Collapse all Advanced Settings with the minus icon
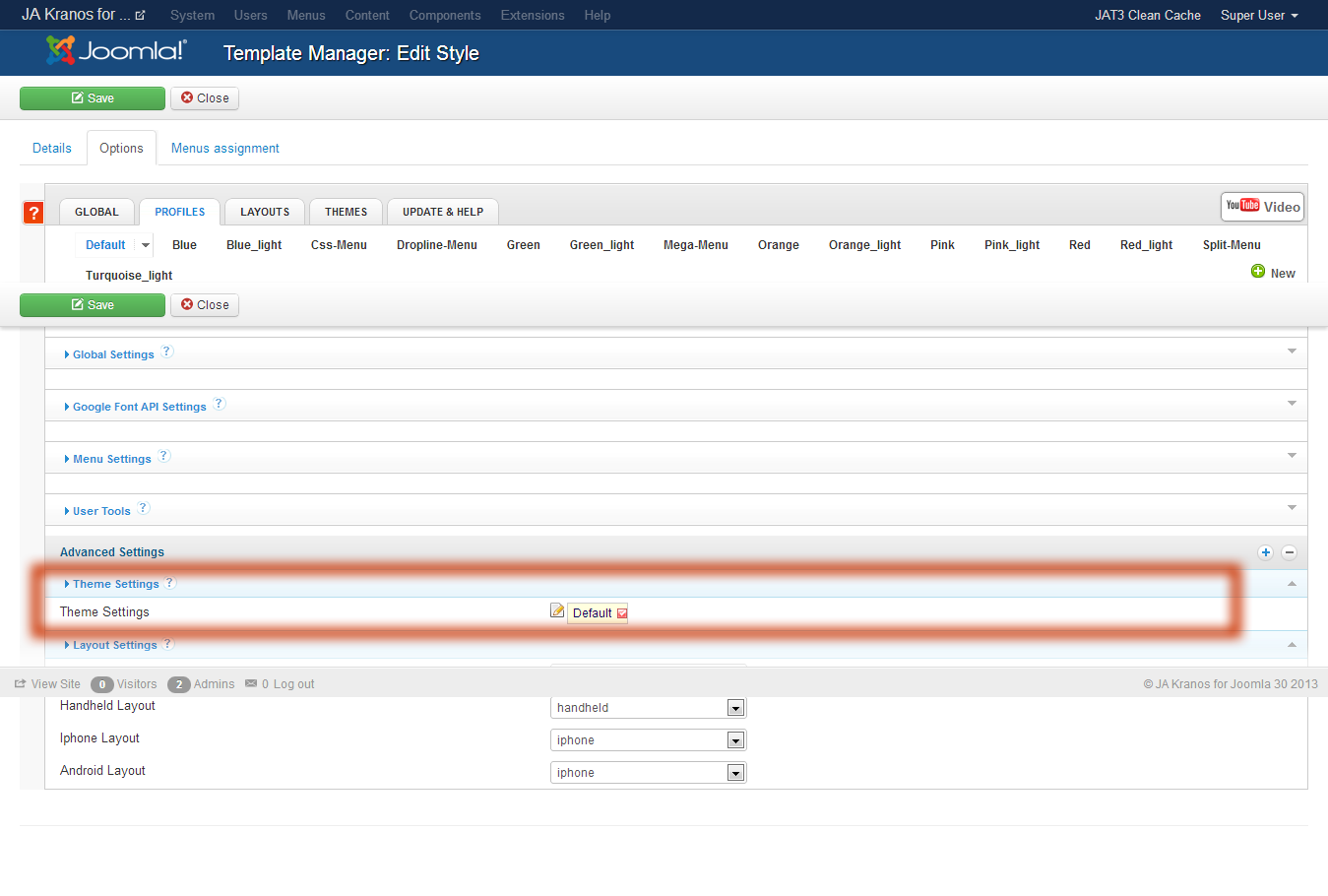1328x896 pixels. point(1290,552)
